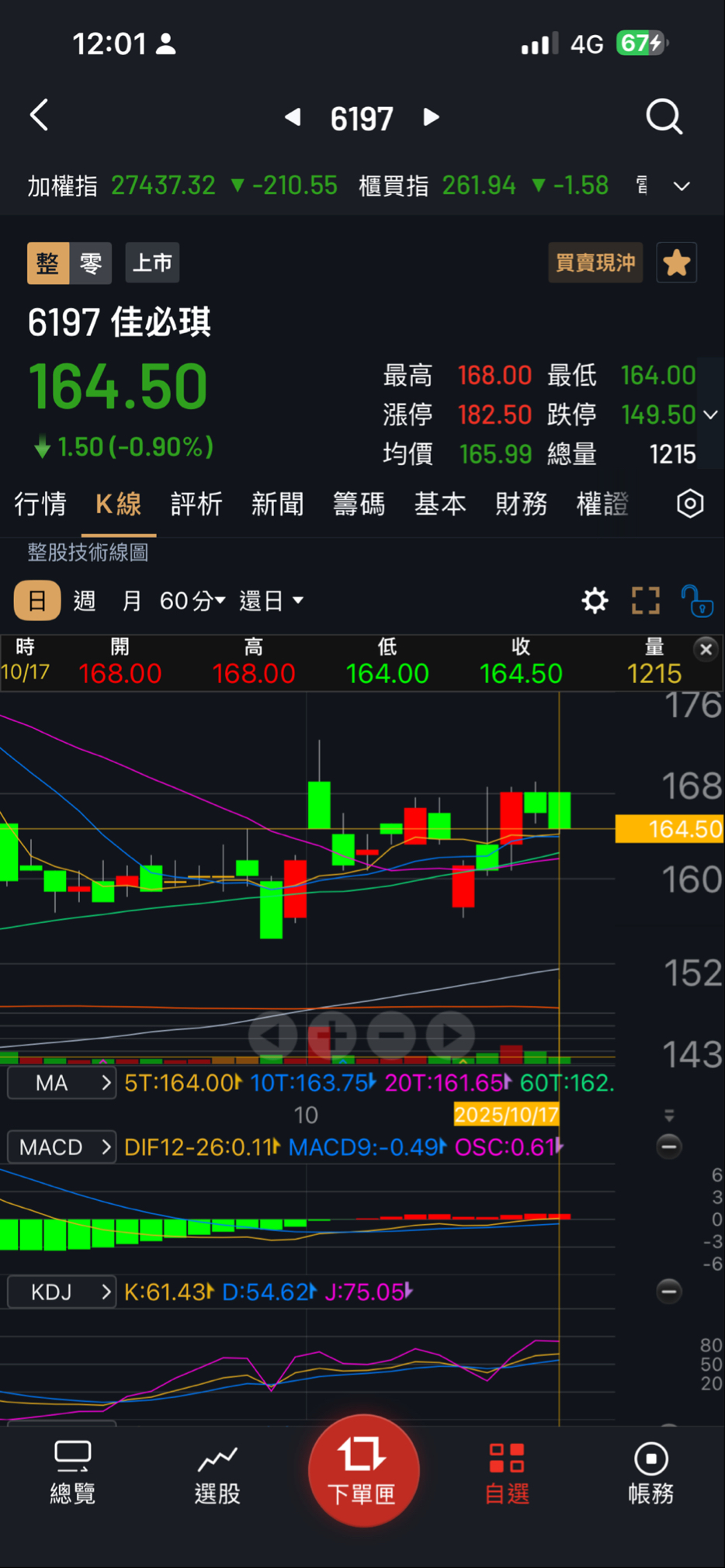The height and width of the screenshot is (1568, 725).
Task: Tap the 6197 stock code title
Action: tap(362, 119)
